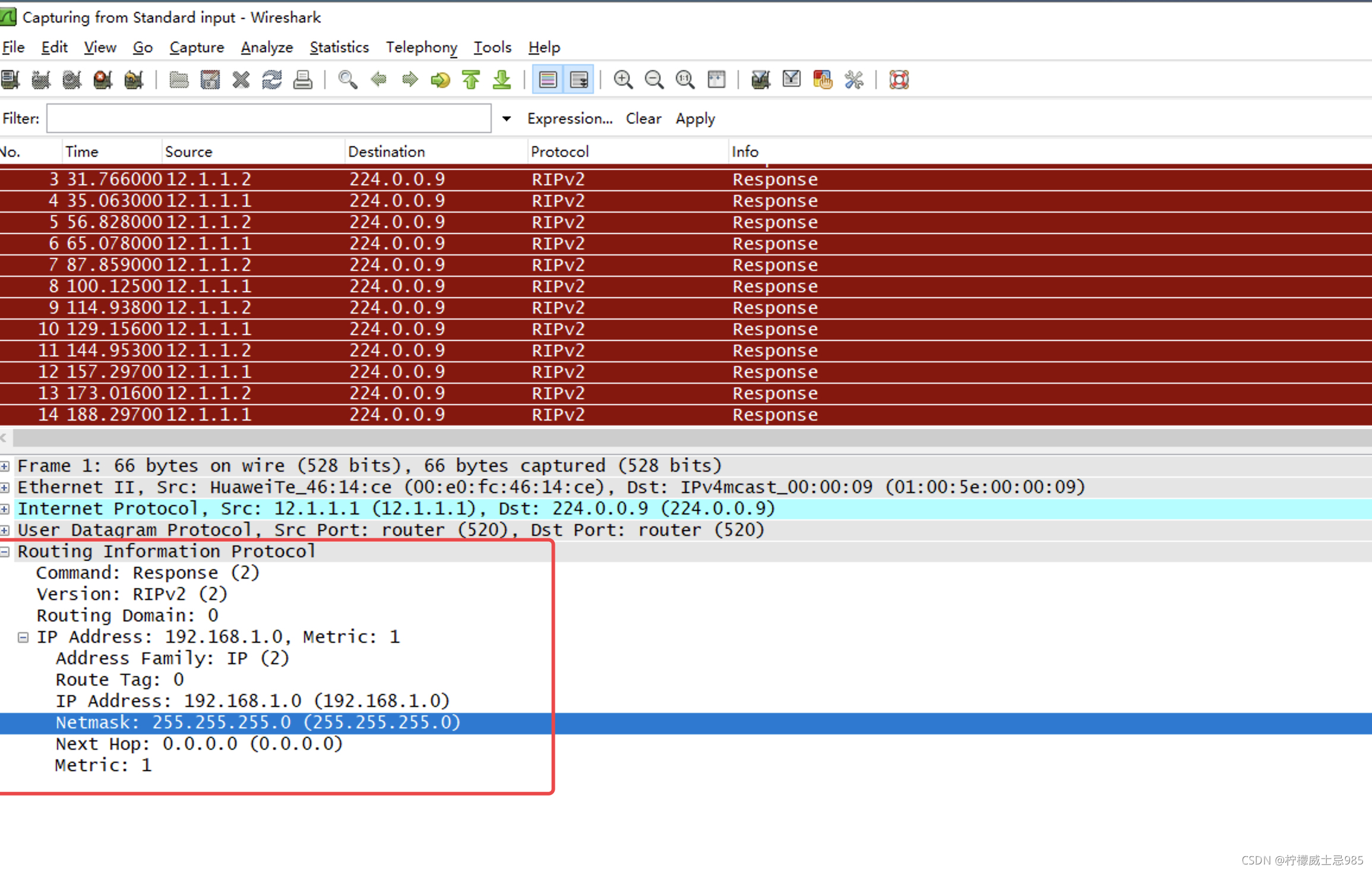Click the Find packet magnifier icon
Screen dimensions: 1372x871
coord(347,80)
